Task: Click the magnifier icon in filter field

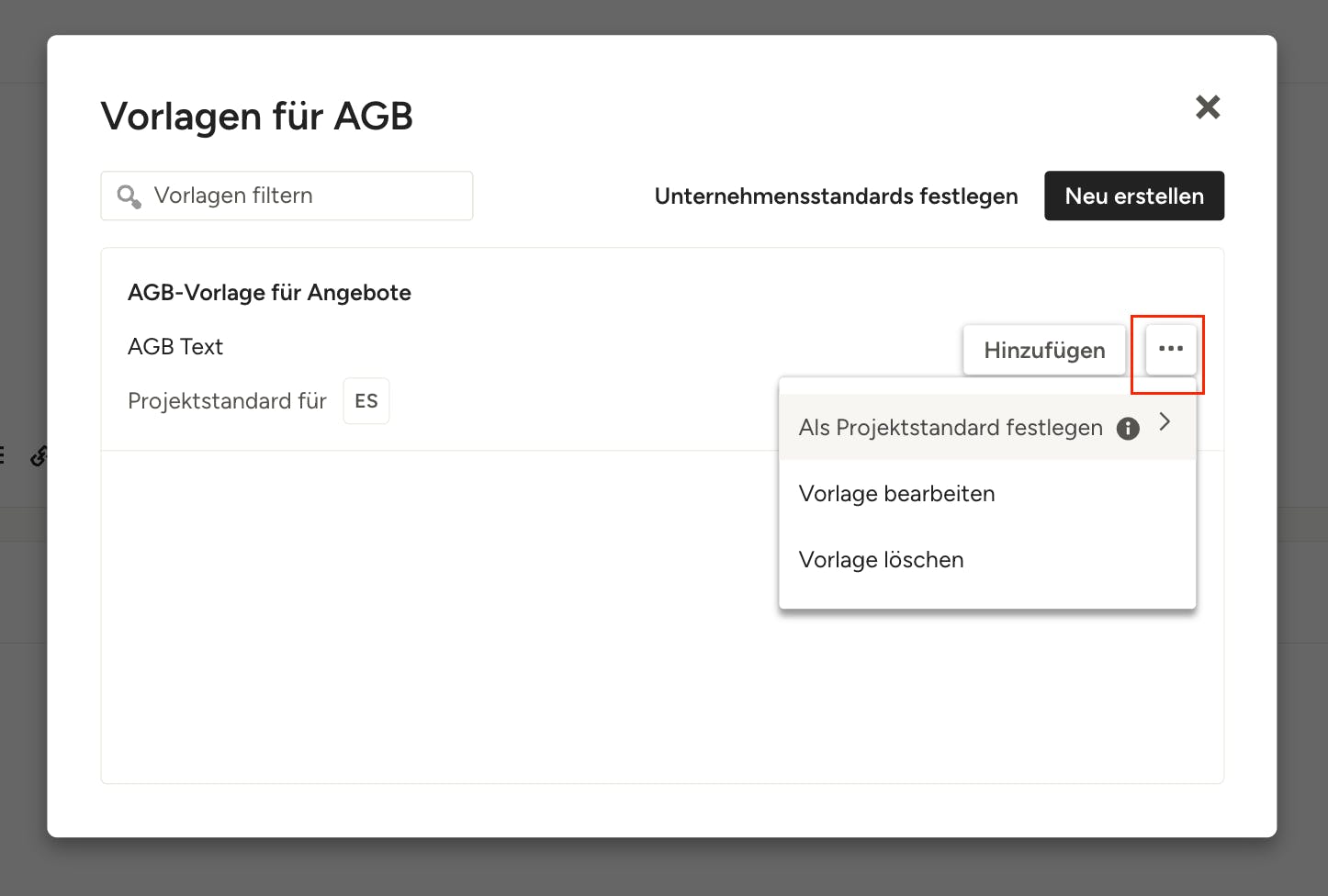Action: [x=129, y=196]
